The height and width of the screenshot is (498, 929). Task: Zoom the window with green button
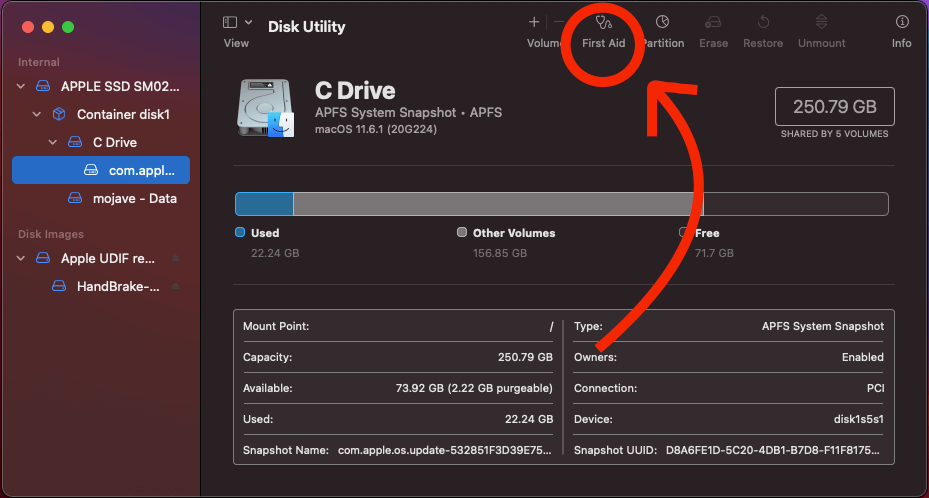pos(68,27)
